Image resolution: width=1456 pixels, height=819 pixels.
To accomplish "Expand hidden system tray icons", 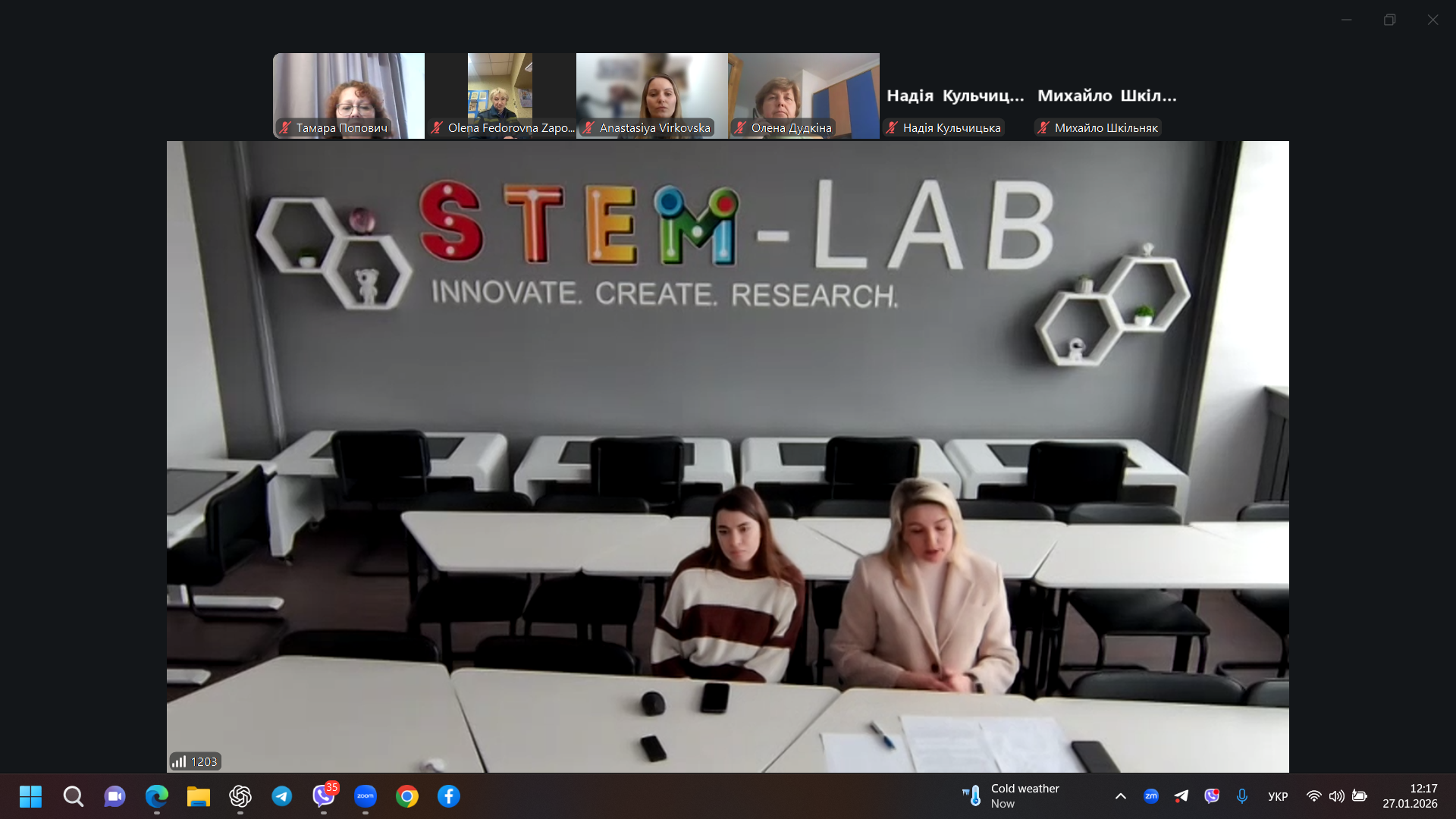I will click(x=1121, y=796).
